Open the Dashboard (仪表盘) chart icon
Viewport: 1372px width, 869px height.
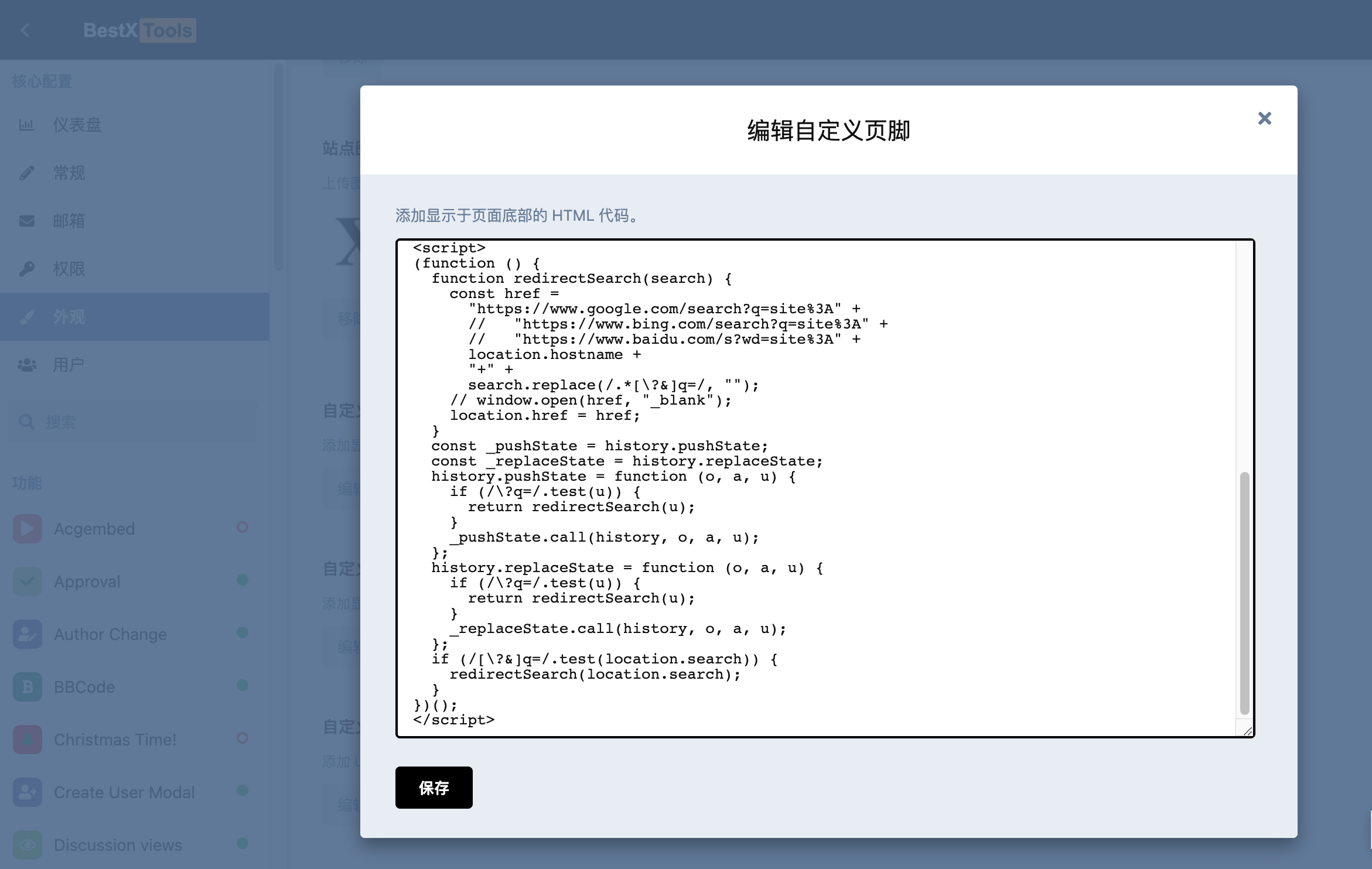click(x=27, y=125)
